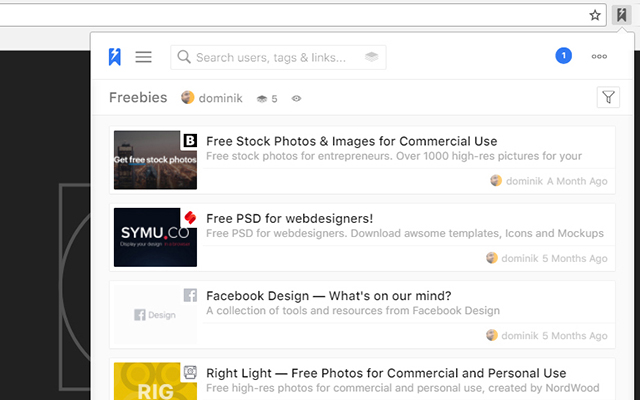Open the three-dots more options menu
The height and width of the screenshot is (400, 640).
coord(599,57)
